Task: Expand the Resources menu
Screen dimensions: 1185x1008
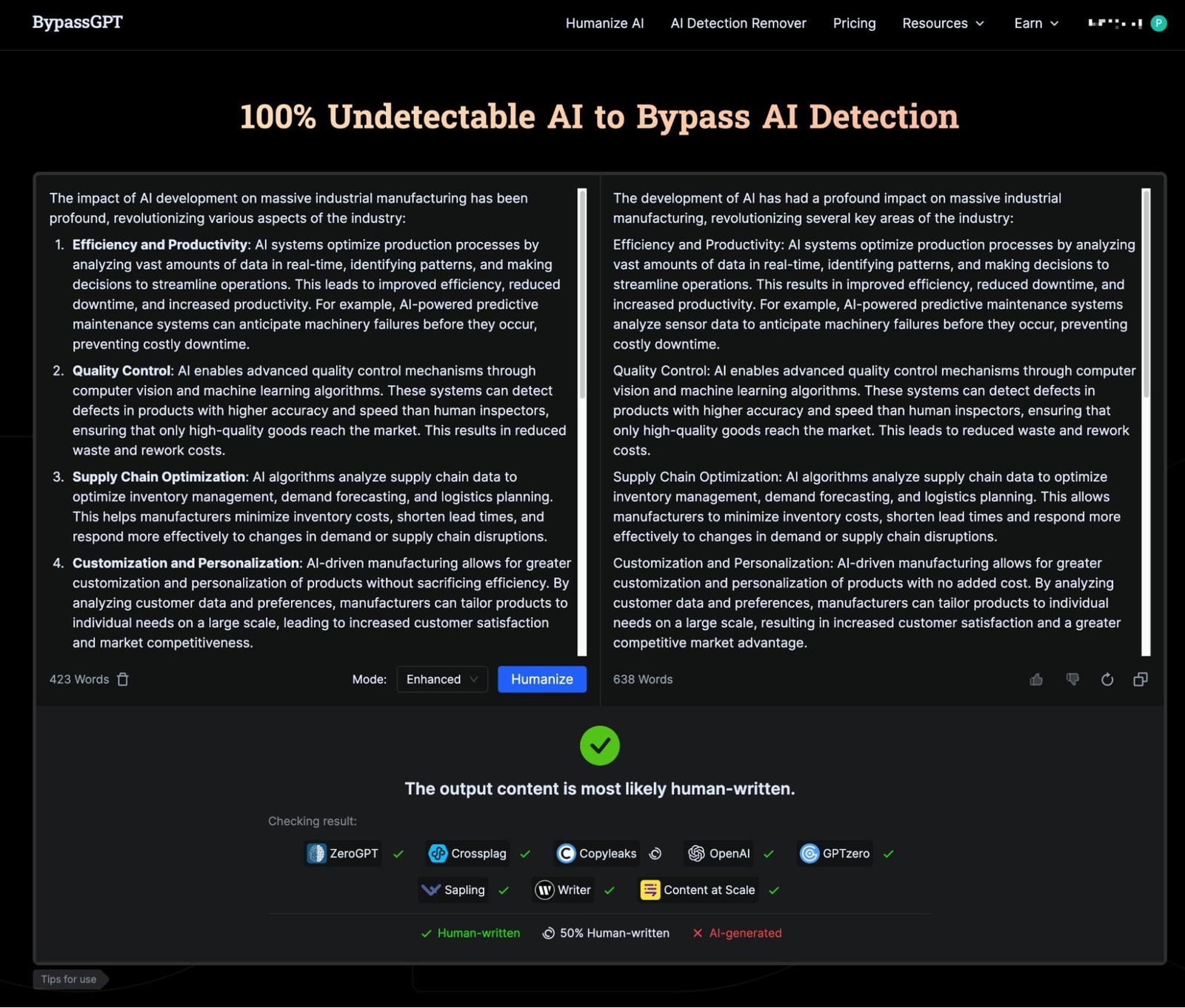Action: pos(943,23)
